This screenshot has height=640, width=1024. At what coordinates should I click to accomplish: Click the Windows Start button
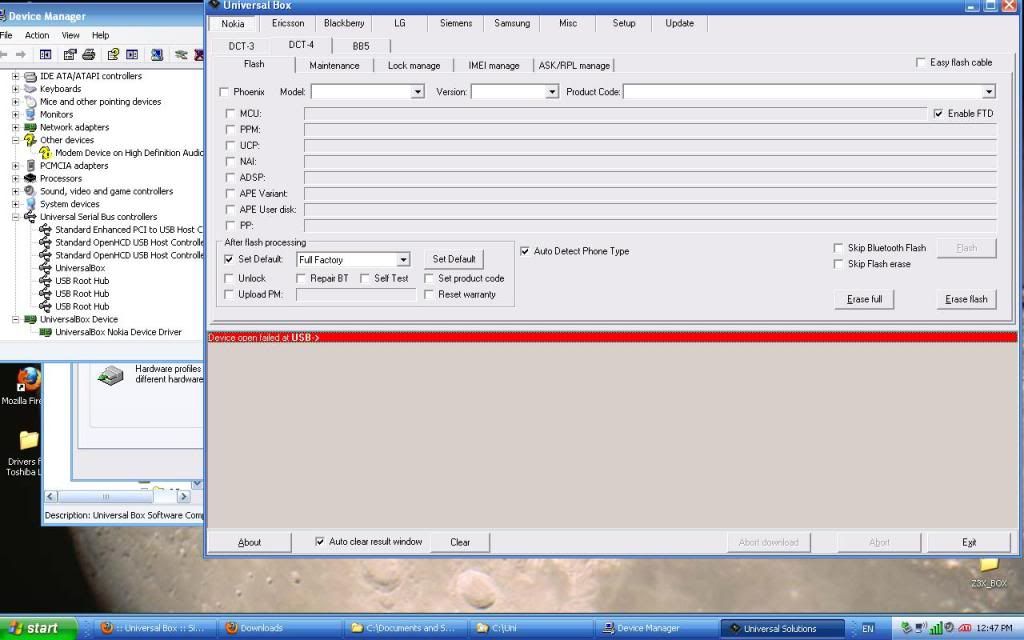click(38, 628)
